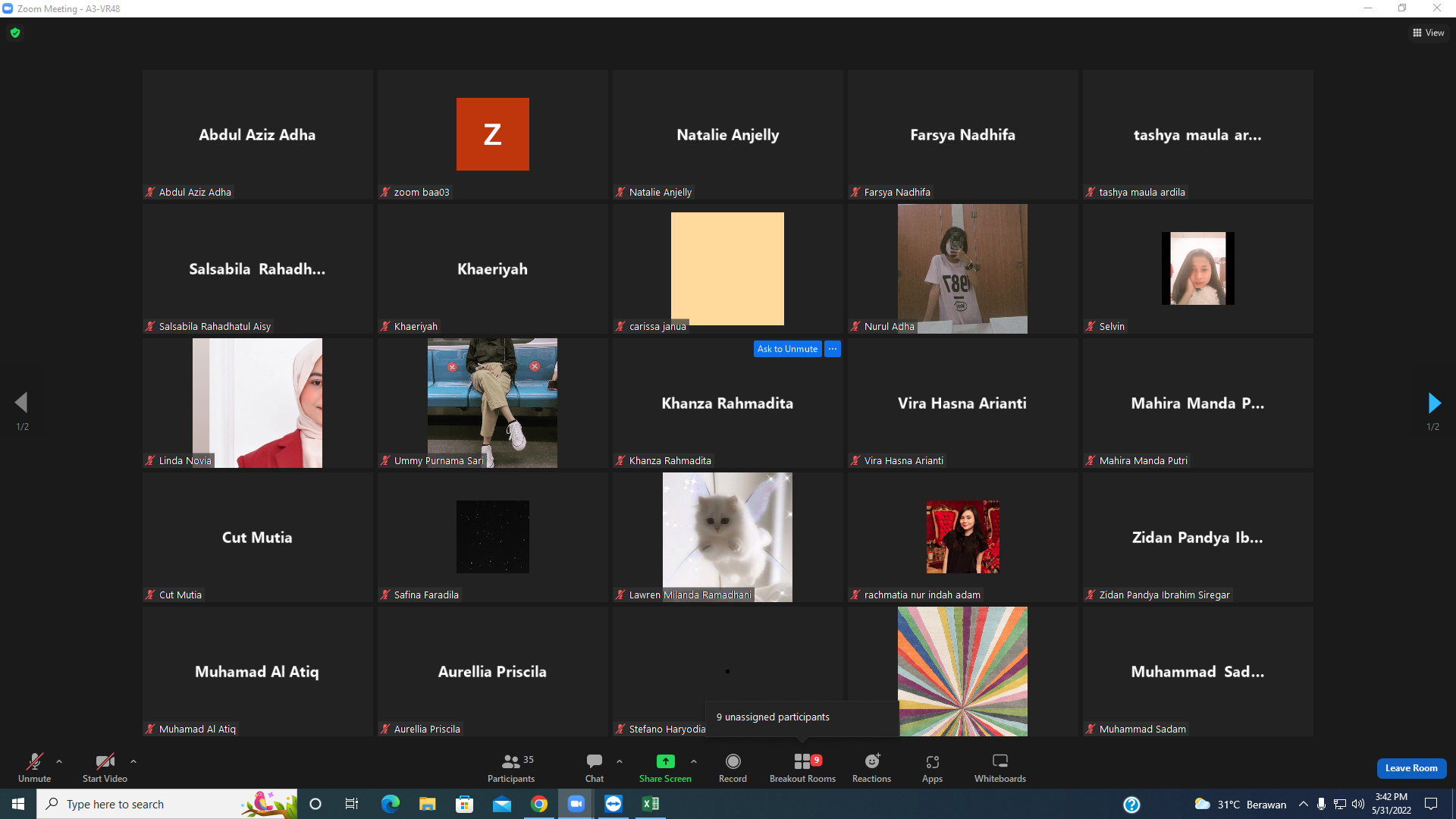Viewport: 1456px width, 819px height.
Task: Click the Share Screen button
Action: click(x=665, y=767)
